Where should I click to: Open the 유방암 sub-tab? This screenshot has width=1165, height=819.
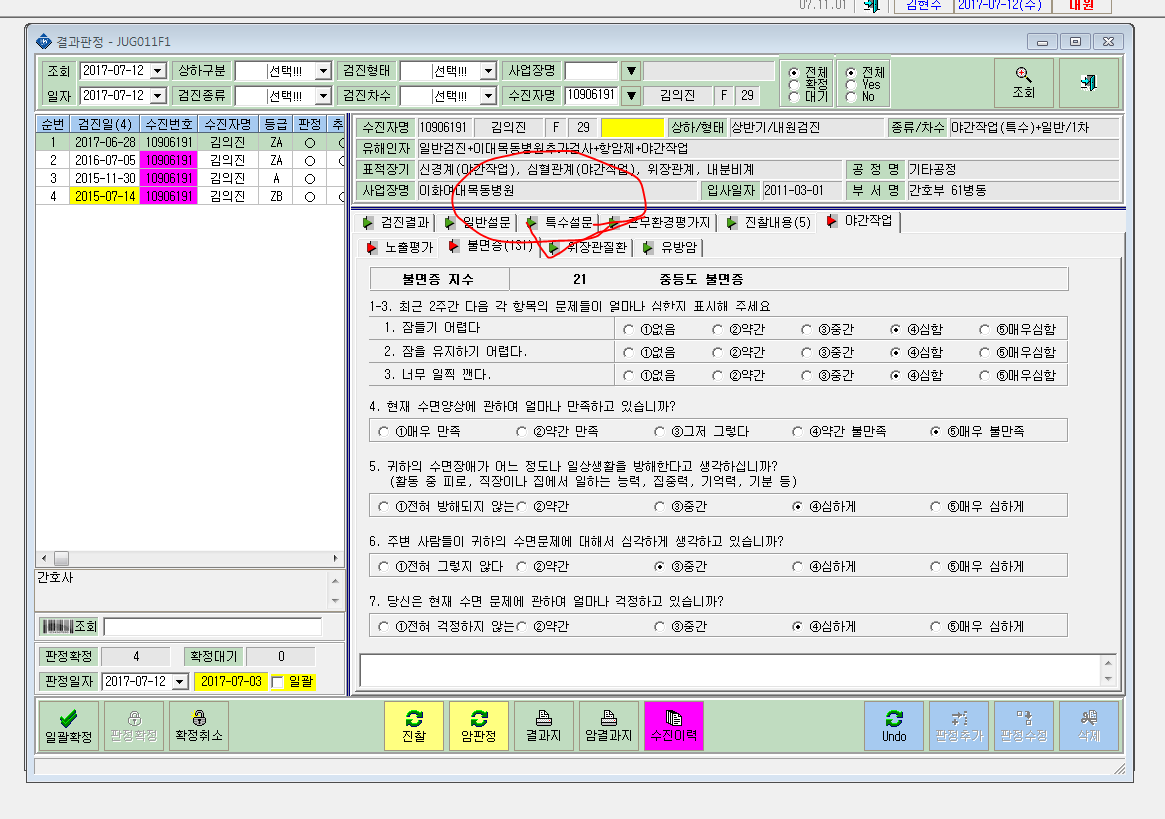tap(670, 247)
